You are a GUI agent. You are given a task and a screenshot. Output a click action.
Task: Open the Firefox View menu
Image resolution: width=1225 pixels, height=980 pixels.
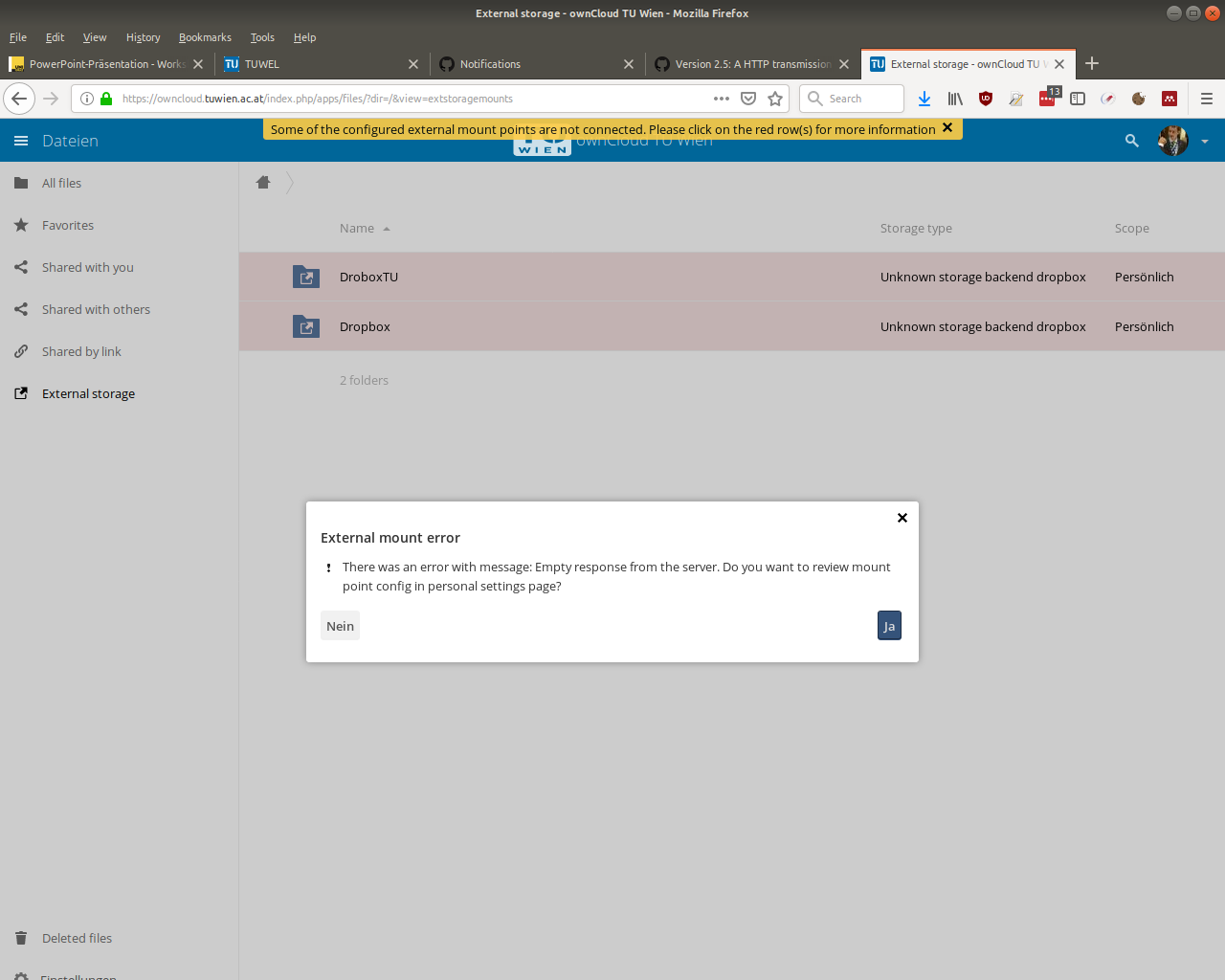coord(95,37)
